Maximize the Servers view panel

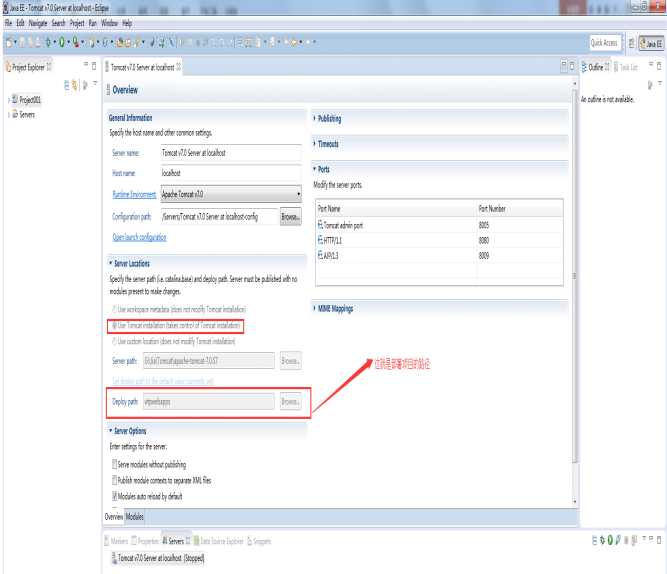click(659, 540)
